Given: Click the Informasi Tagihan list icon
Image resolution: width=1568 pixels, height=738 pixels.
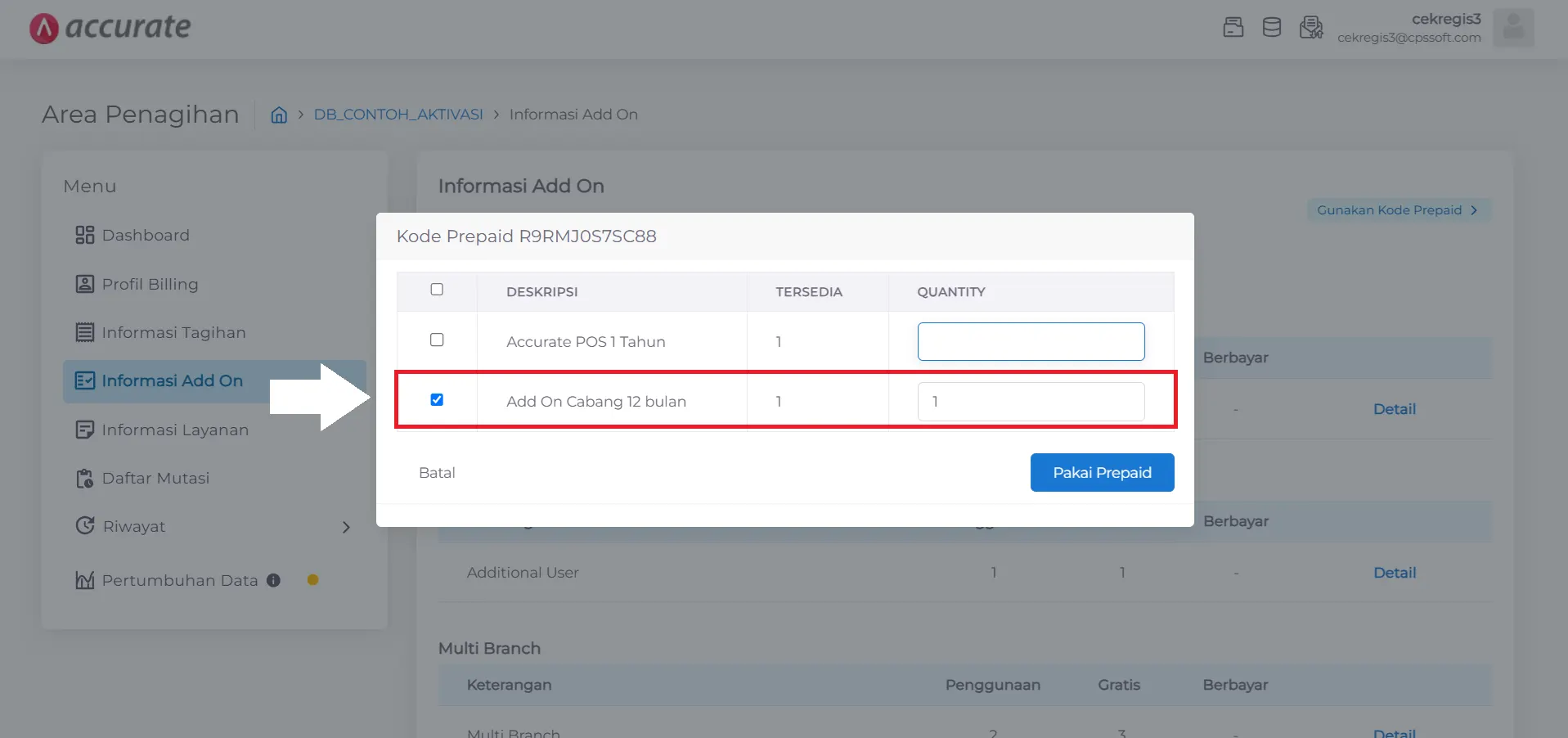Looking at the screenshot, I should [84, 332].
